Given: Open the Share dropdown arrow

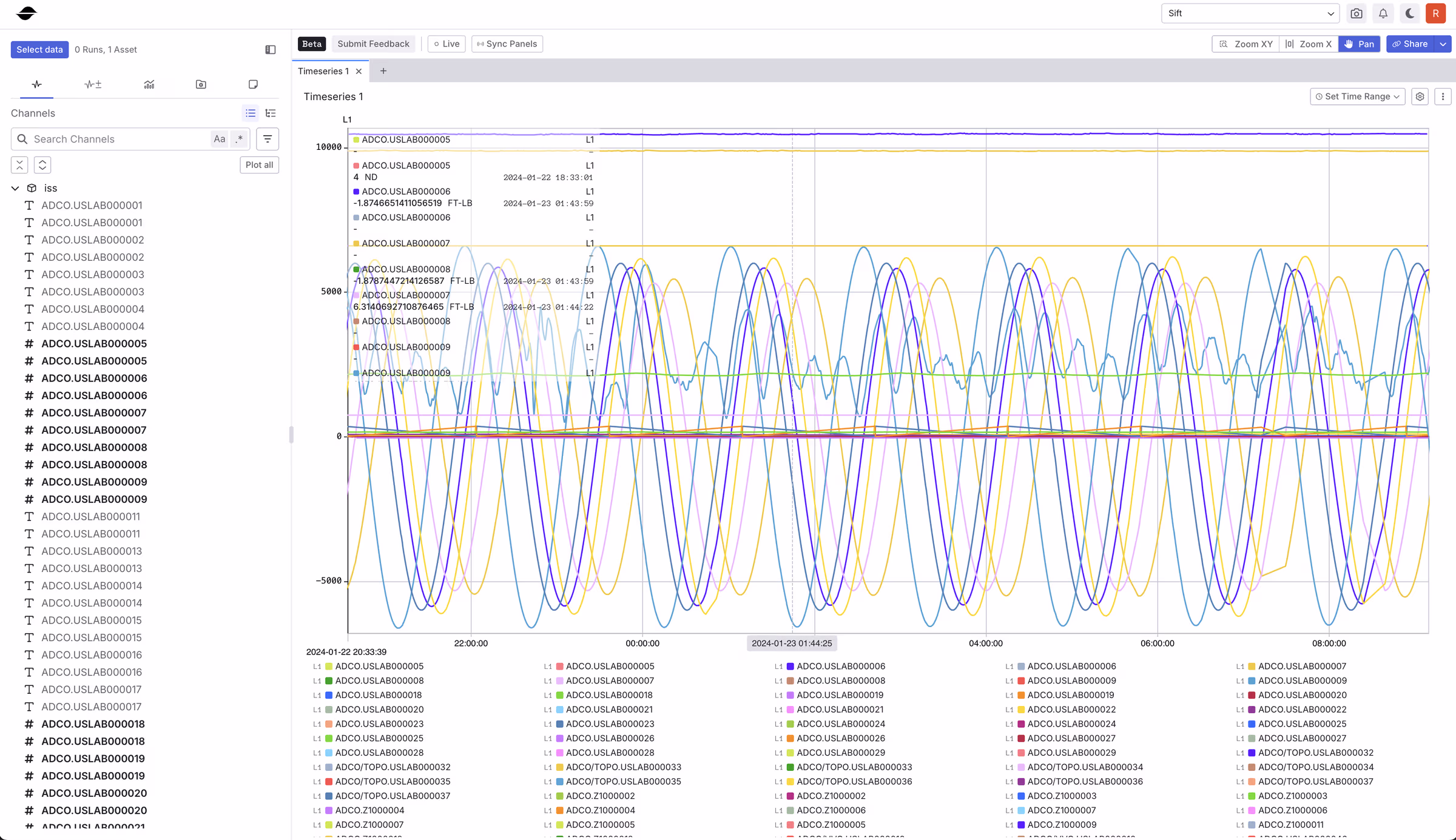Looking at the screenshot, I should click(1443, 44).
